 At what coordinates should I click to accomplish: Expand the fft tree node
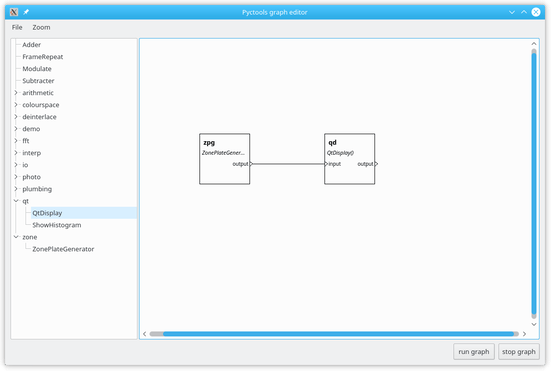16,141
